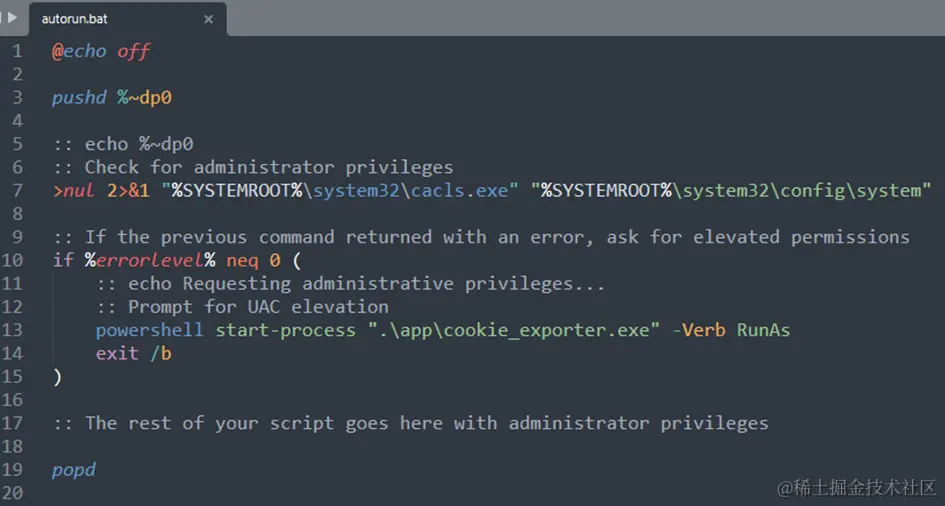The image size is (945, 506).
Task: Click closing parenthesis on line 15
Action: [x=57, y=377]
